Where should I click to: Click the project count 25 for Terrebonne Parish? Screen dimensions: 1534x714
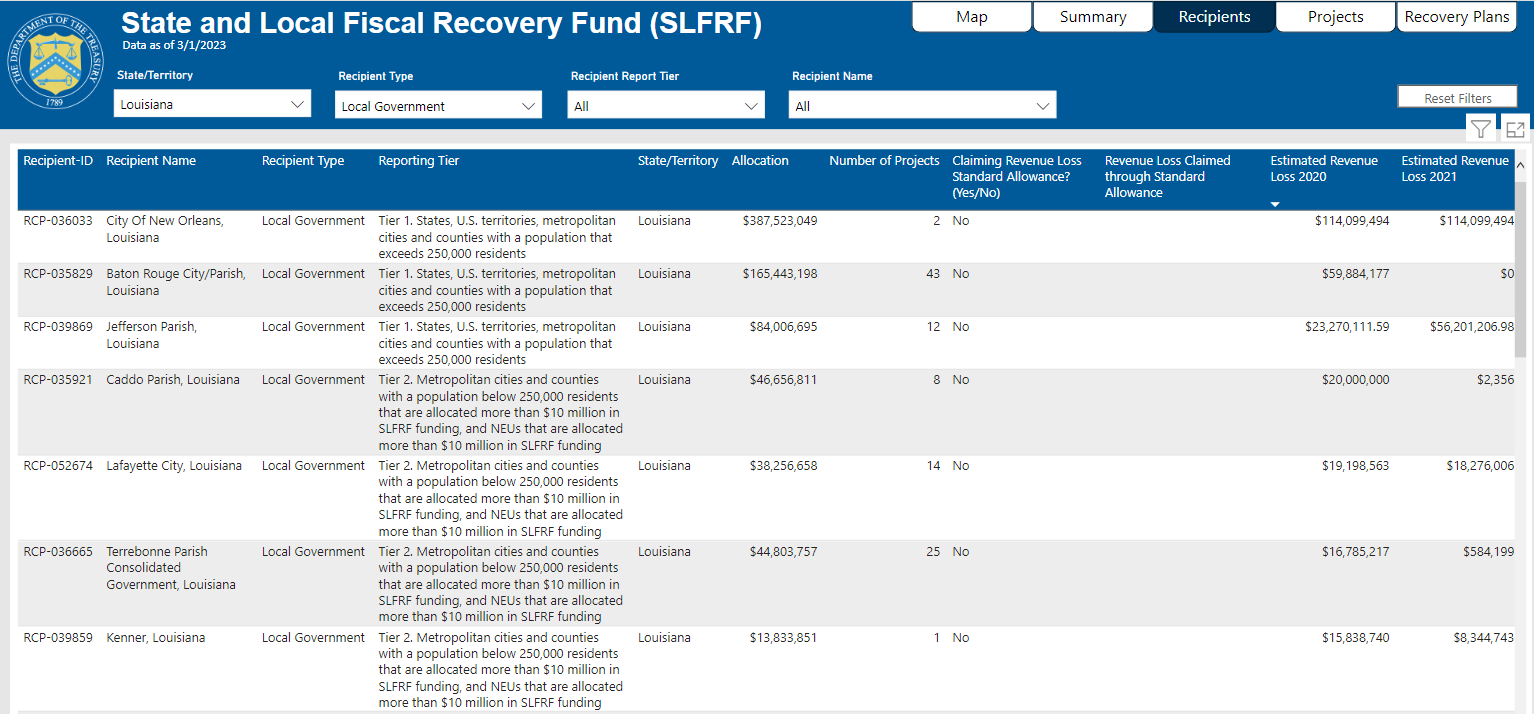(x=933, y=551)
